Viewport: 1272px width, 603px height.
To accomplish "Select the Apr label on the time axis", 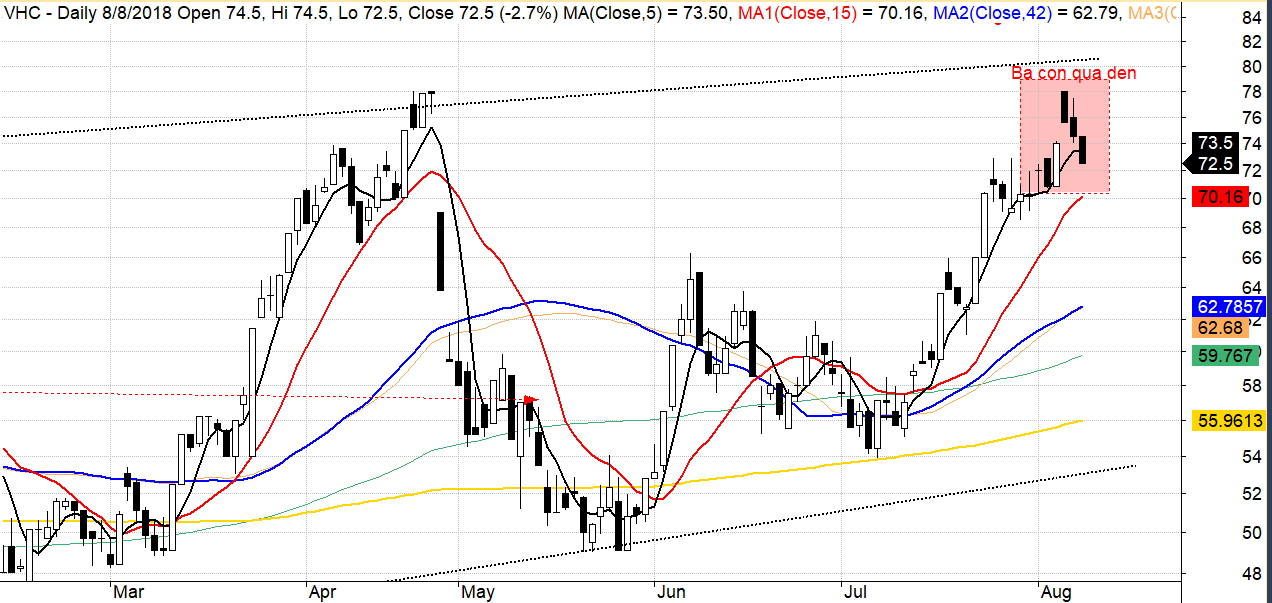I will [x=322, y=592].
